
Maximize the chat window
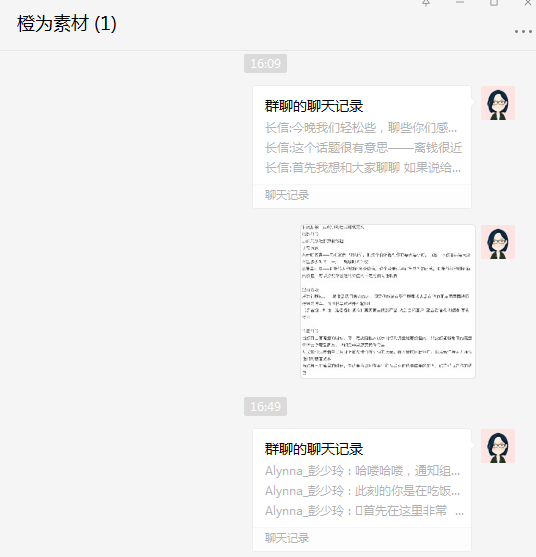click(494, 3)
